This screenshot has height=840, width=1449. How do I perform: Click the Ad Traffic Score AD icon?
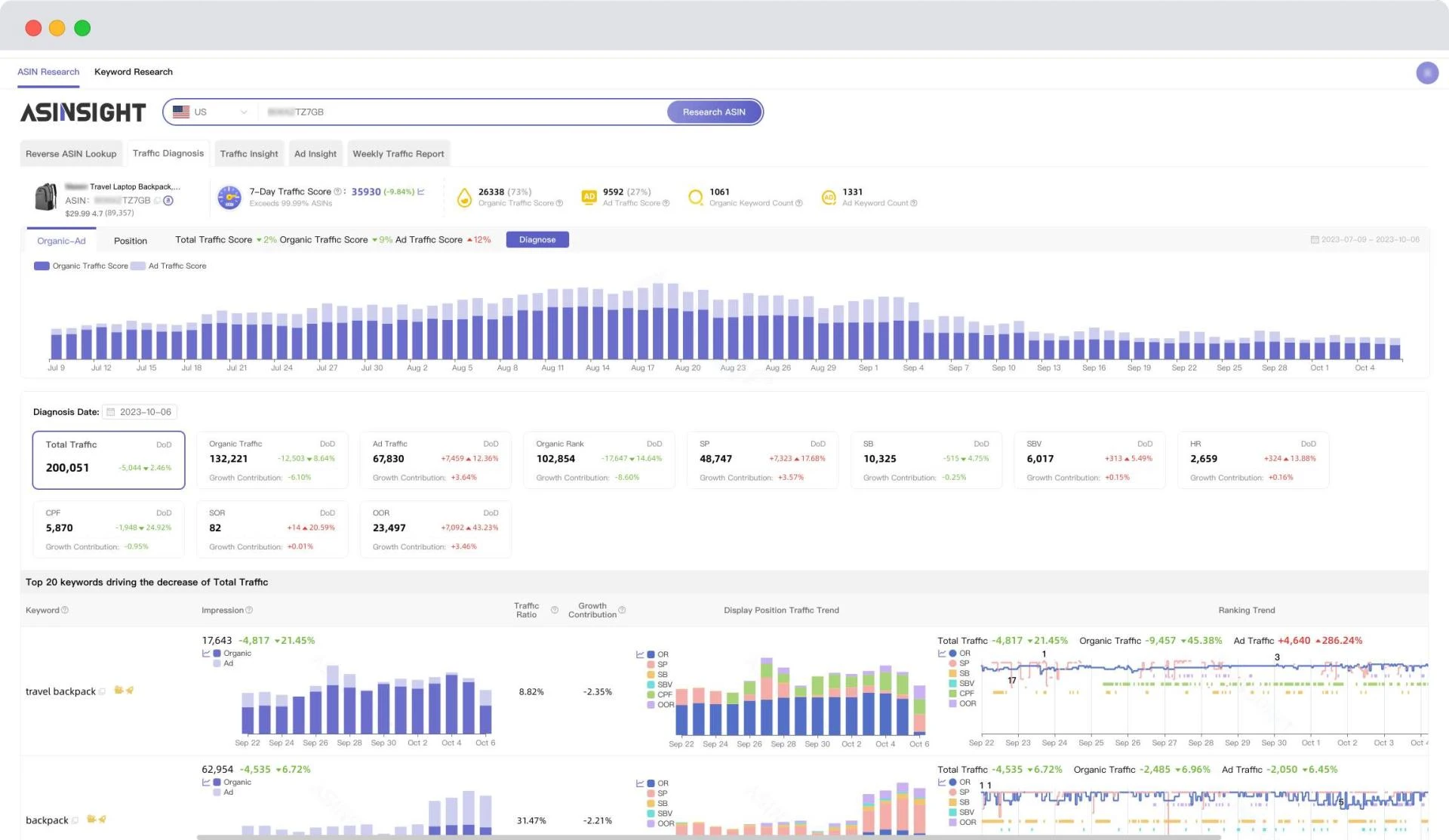589,196
